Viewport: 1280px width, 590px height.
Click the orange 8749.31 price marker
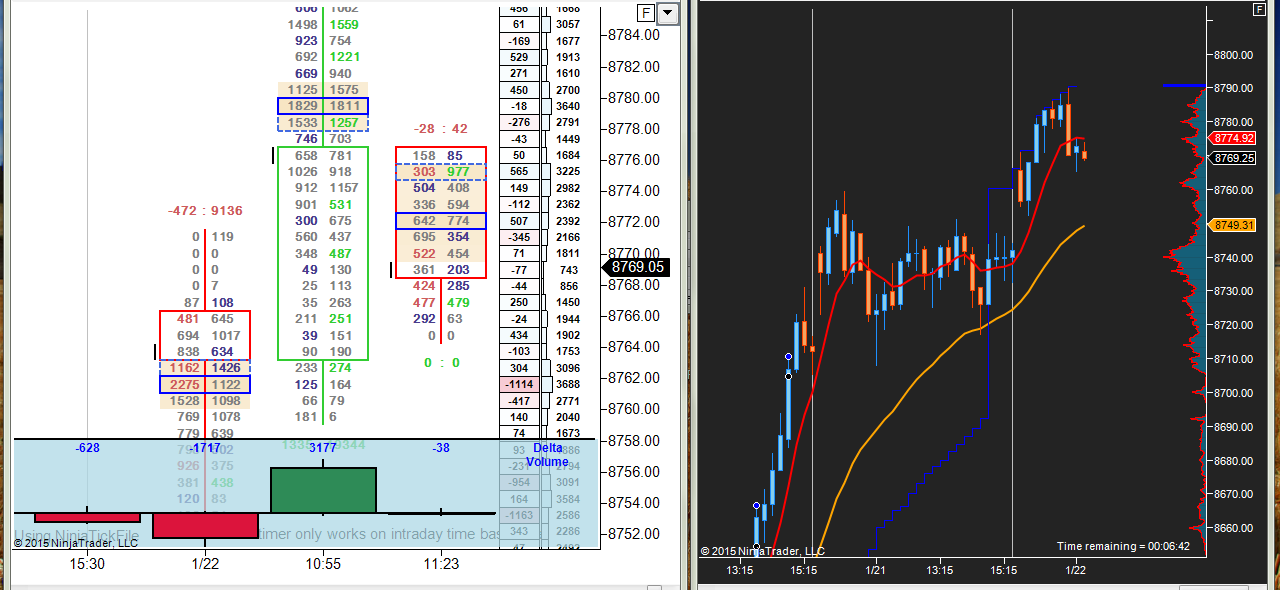point(1233,225)
